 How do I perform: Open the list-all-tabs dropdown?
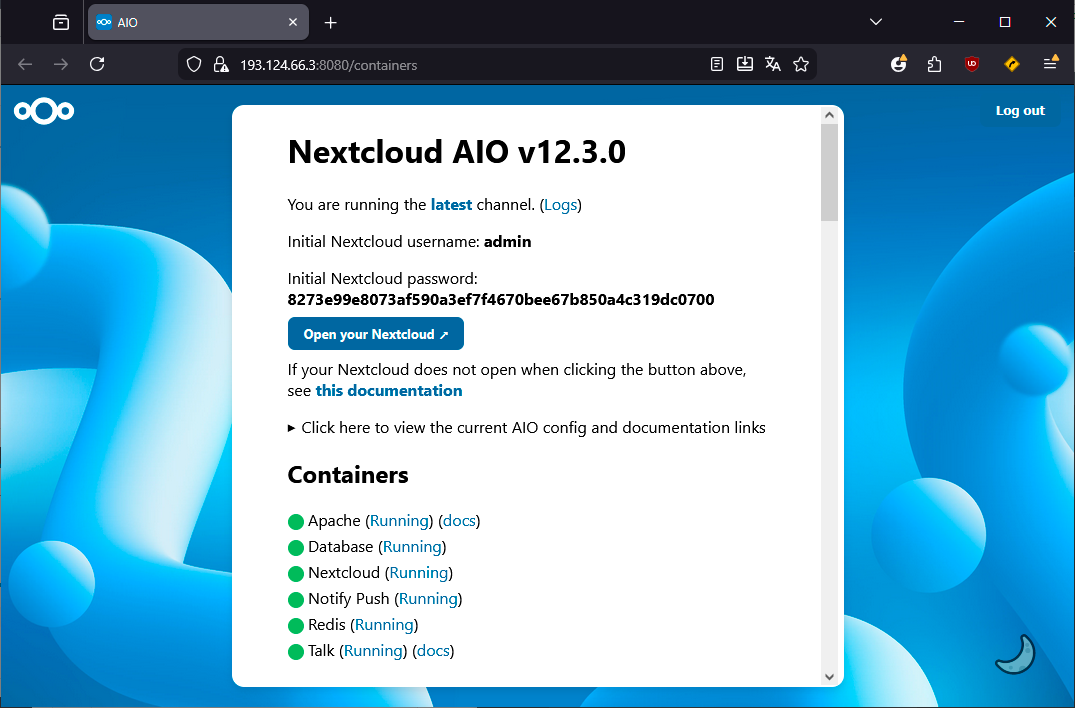click(876, 21)
